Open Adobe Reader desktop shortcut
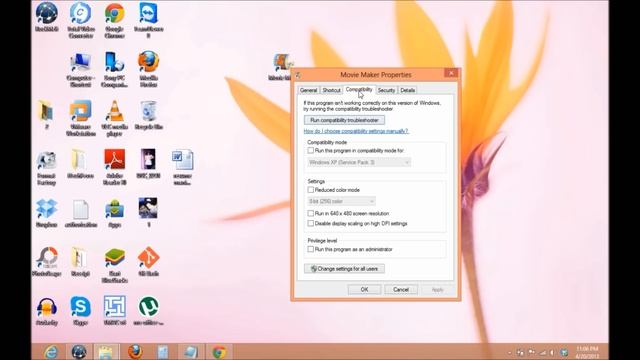640x360 pixels. 114,167
